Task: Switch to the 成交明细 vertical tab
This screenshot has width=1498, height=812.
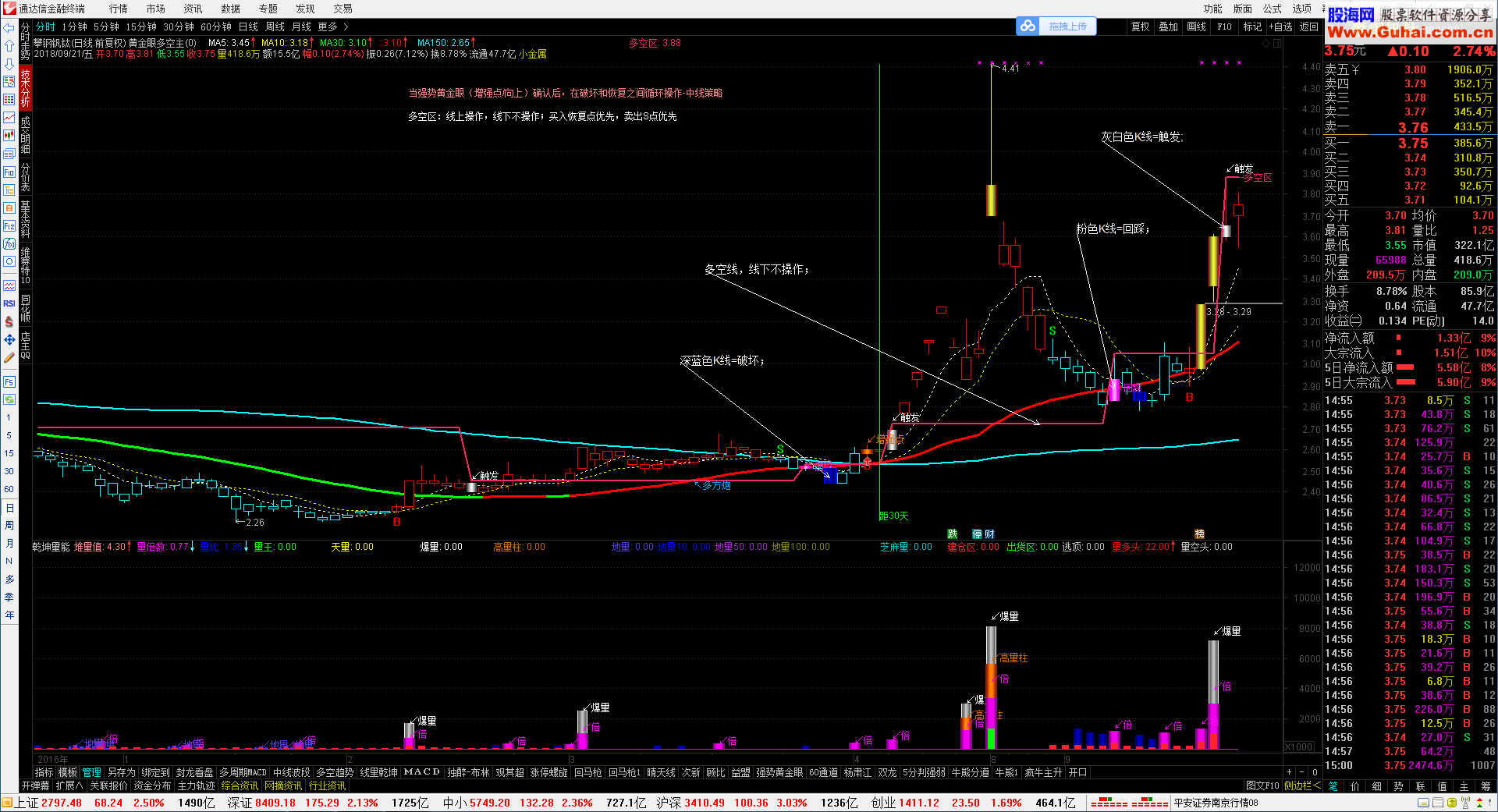Action: [26, 135]
